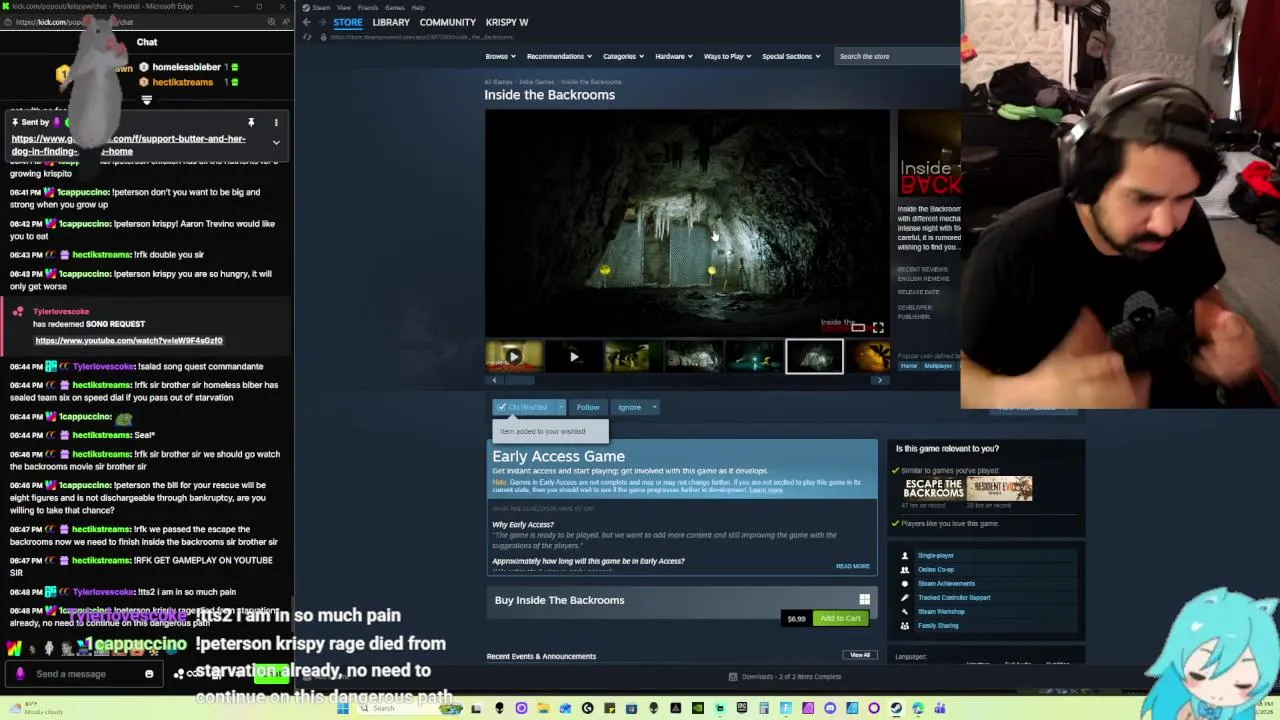Open the Friends menu in Steam
The height and width of the screenshot is (720, 1280).
(x=367, y=7)
